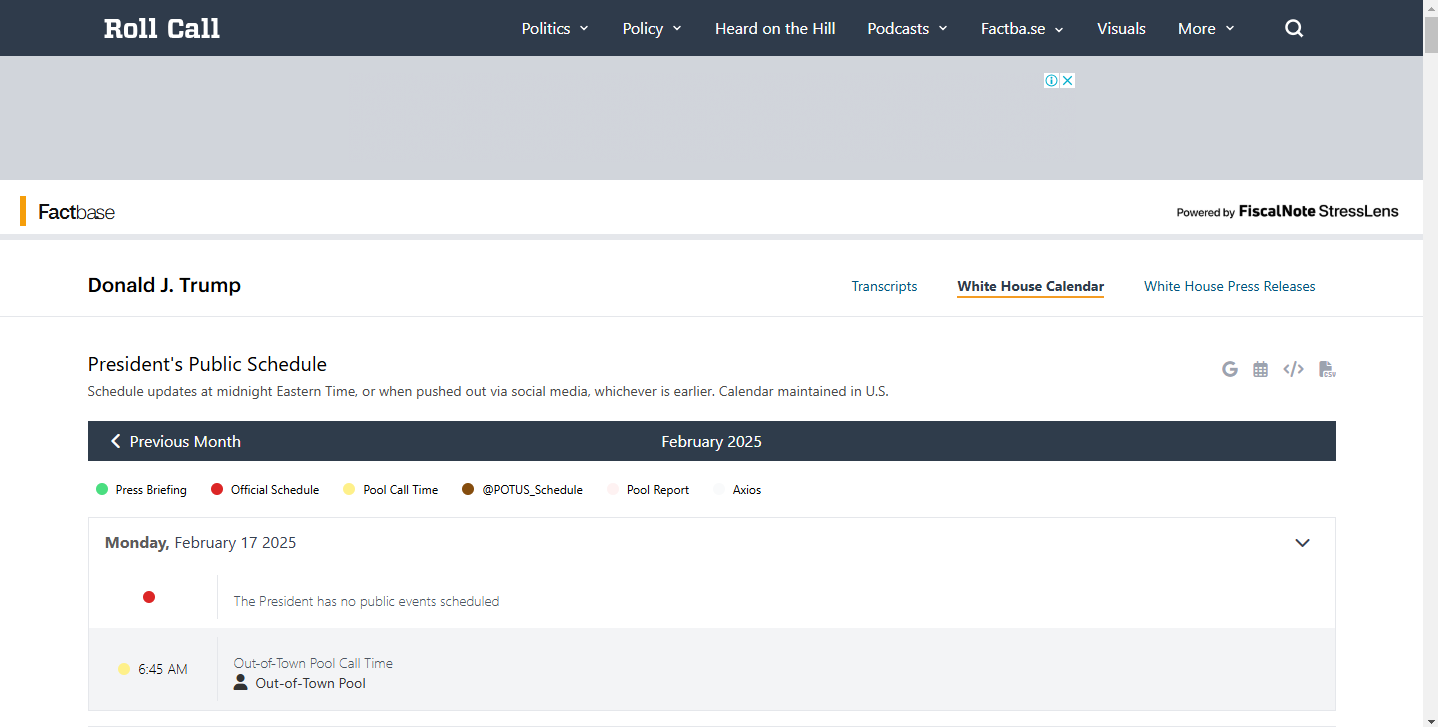Expand the Politics menu
The width and height of the screenshot is (1438, 727).
[x=555, y=28]
